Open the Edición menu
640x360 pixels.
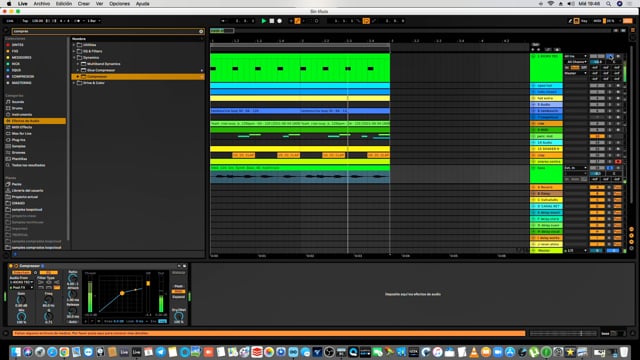(x=64, y=4)
